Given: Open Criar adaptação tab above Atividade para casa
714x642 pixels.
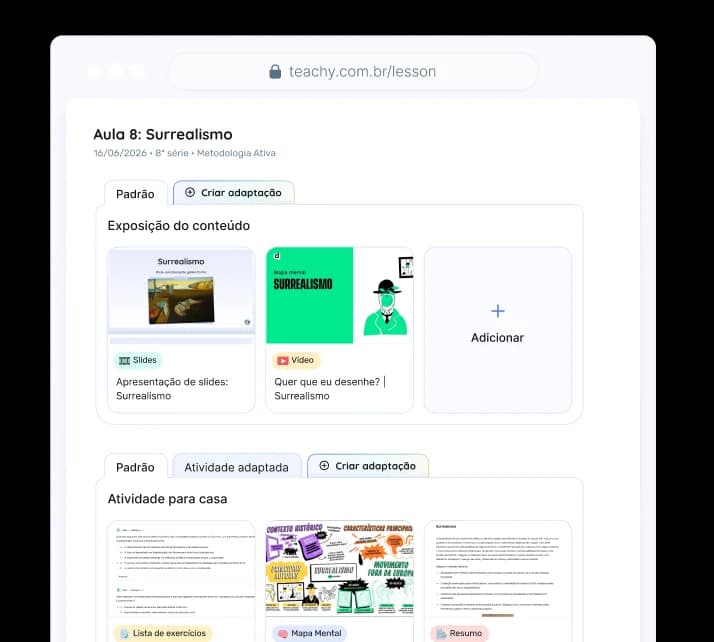Looking at the screenshot, I should (x=368, y=466).
